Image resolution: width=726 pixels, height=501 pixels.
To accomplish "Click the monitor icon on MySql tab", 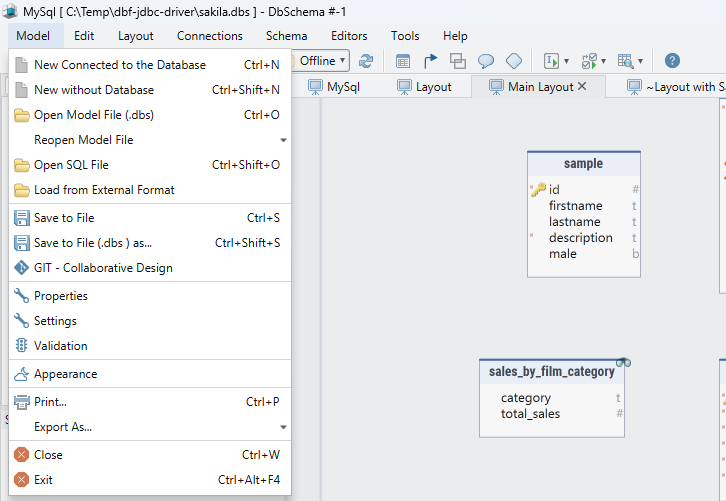I will tap(315, 87).
